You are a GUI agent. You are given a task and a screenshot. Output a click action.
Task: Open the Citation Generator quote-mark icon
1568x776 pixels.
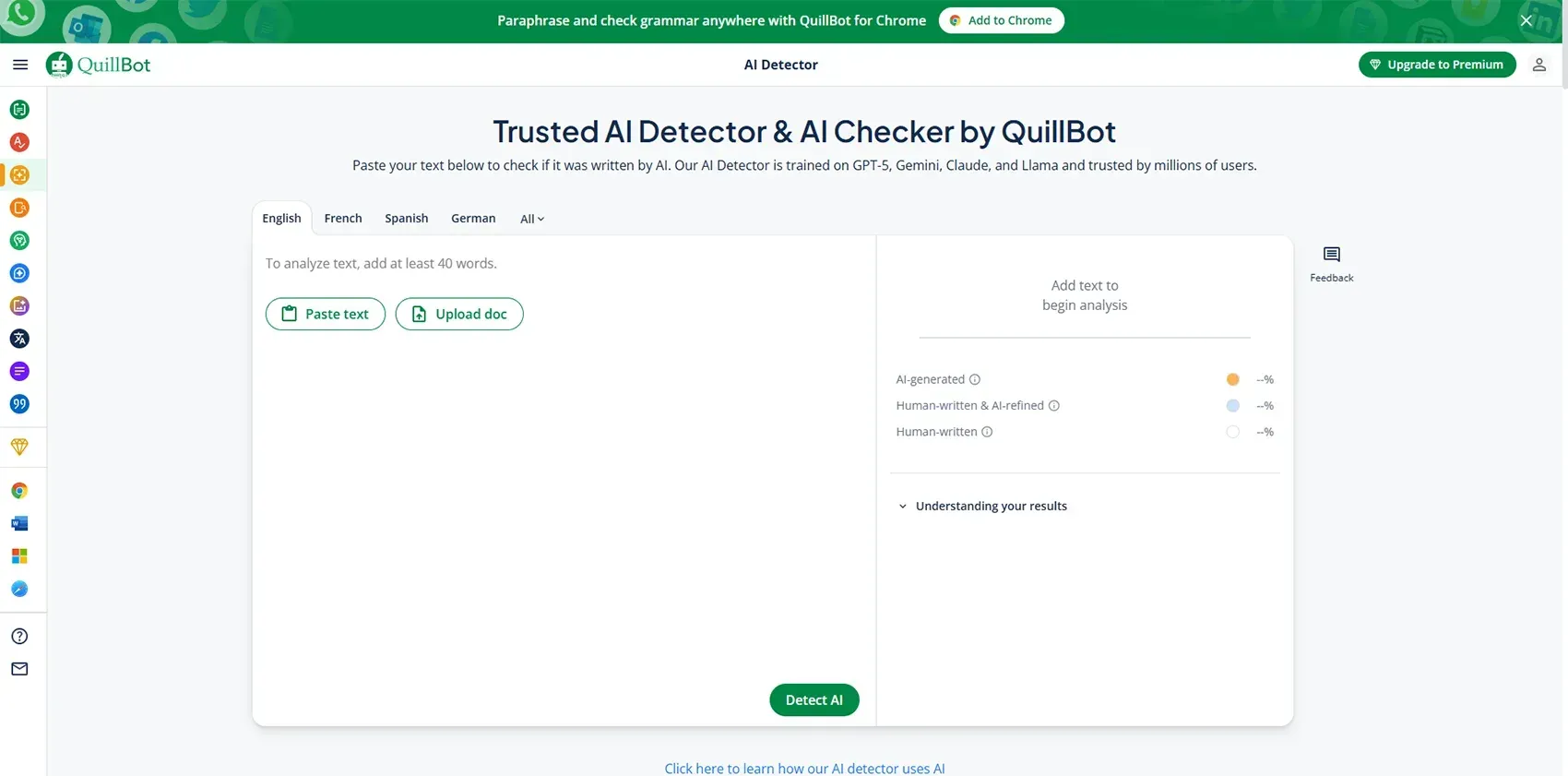pos(19,404)
